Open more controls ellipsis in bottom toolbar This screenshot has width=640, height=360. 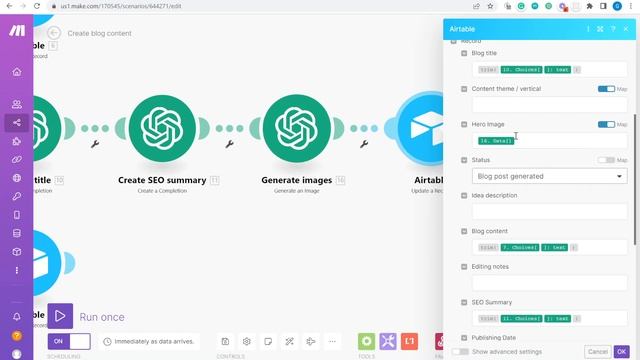(x=332, y=341)
